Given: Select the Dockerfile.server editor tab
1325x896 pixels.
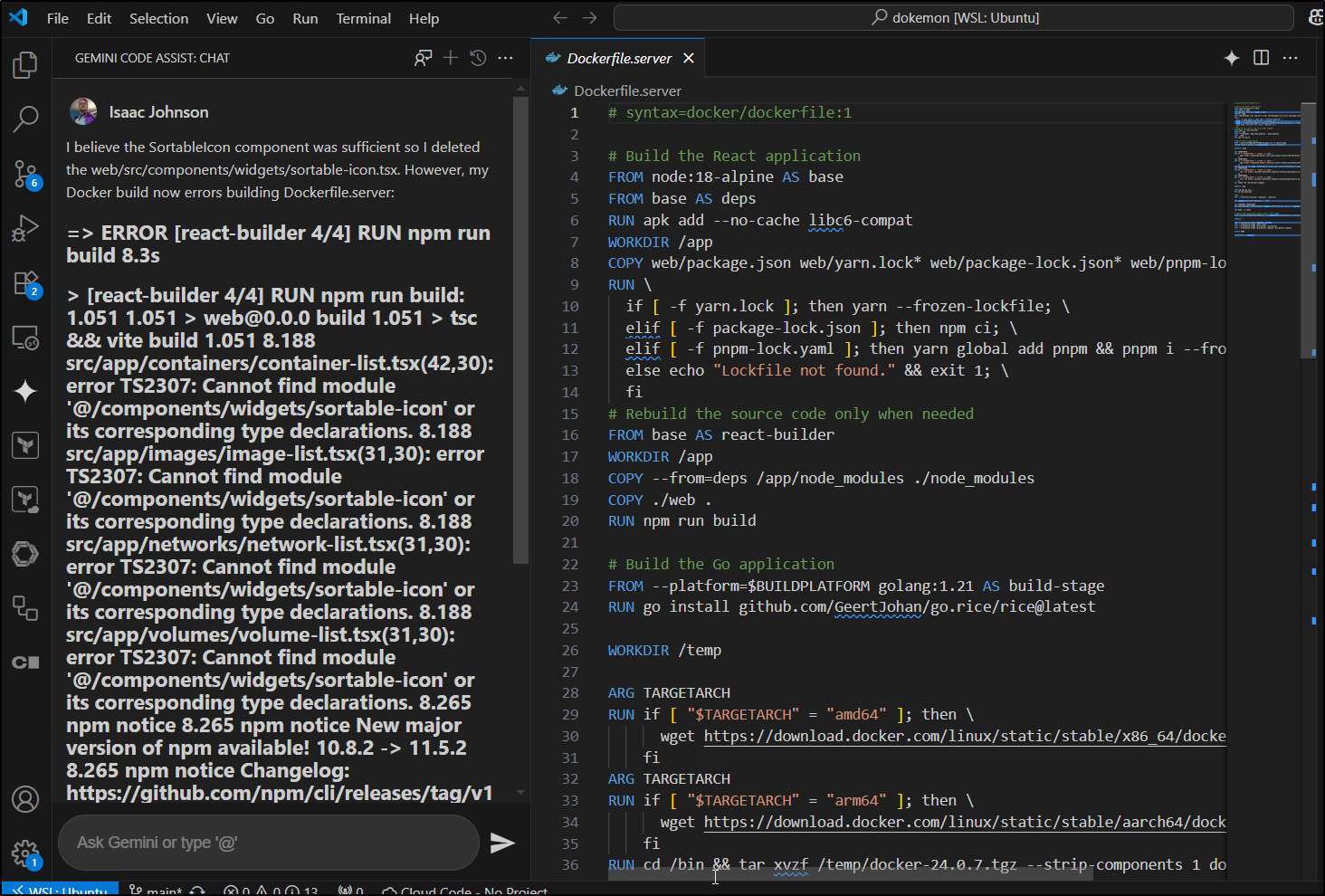Looking at the screenshot, I should tap(618, 58).
